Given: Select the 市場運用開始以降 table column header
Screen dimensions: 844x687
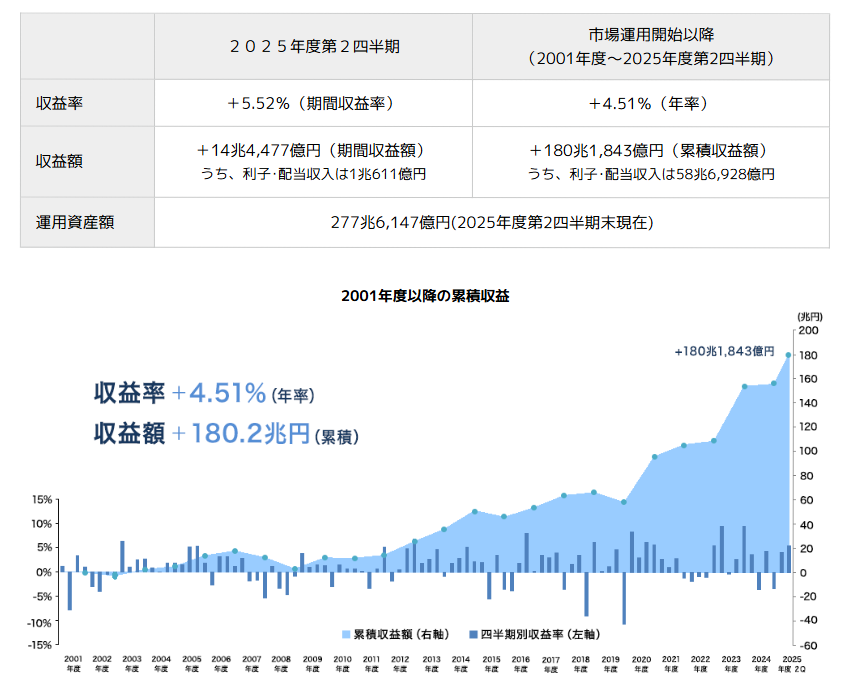Looking at the screenshot, I should [x=650, y=47].
